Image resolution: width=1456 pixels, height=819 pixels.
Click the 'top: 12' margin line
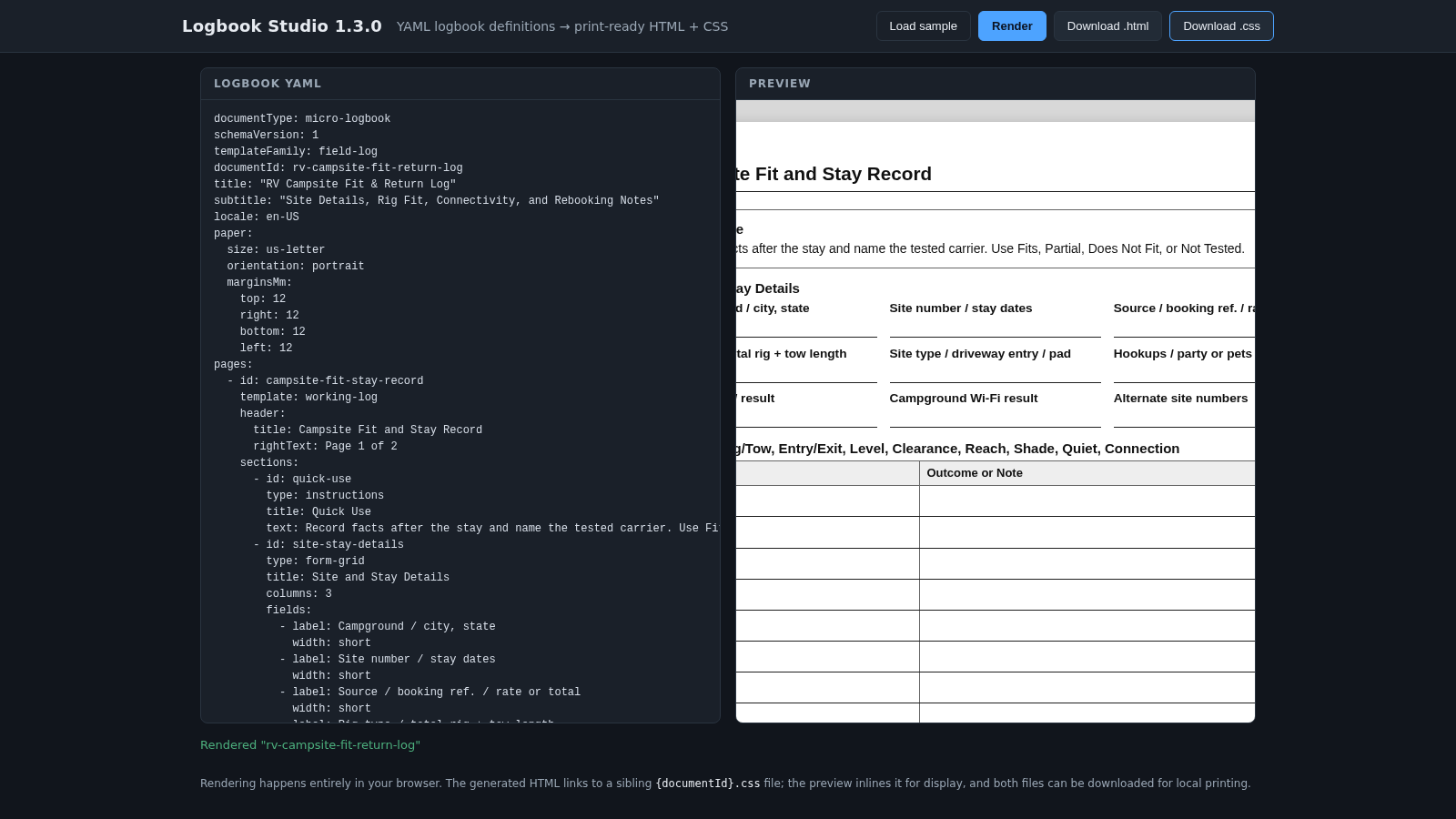coord(263,299)
